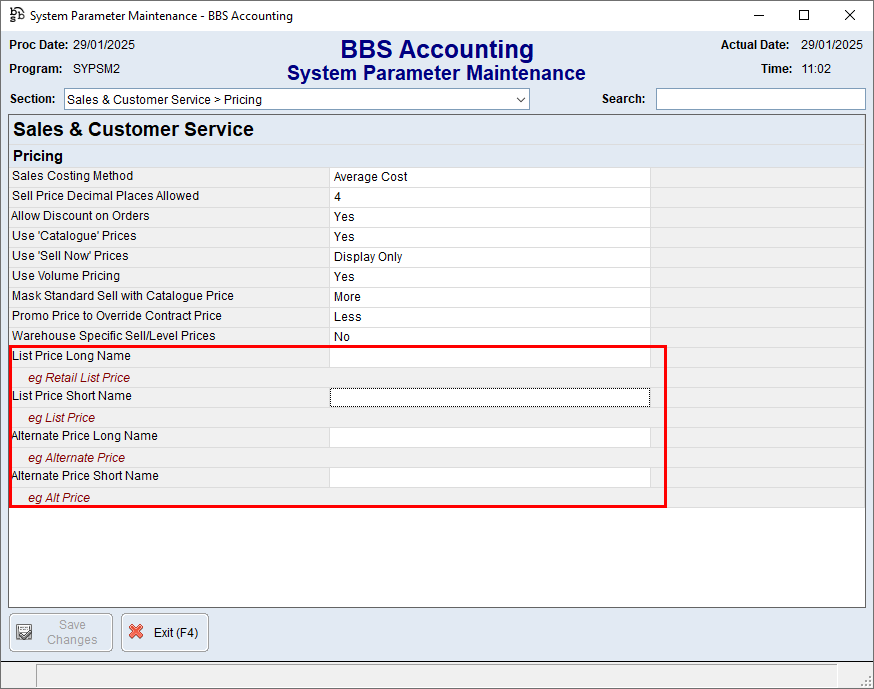This screenshot has height=689, width=874.
Task: Click Use 'Catalogue' Prices value cell
Action: tap(489, 237)
